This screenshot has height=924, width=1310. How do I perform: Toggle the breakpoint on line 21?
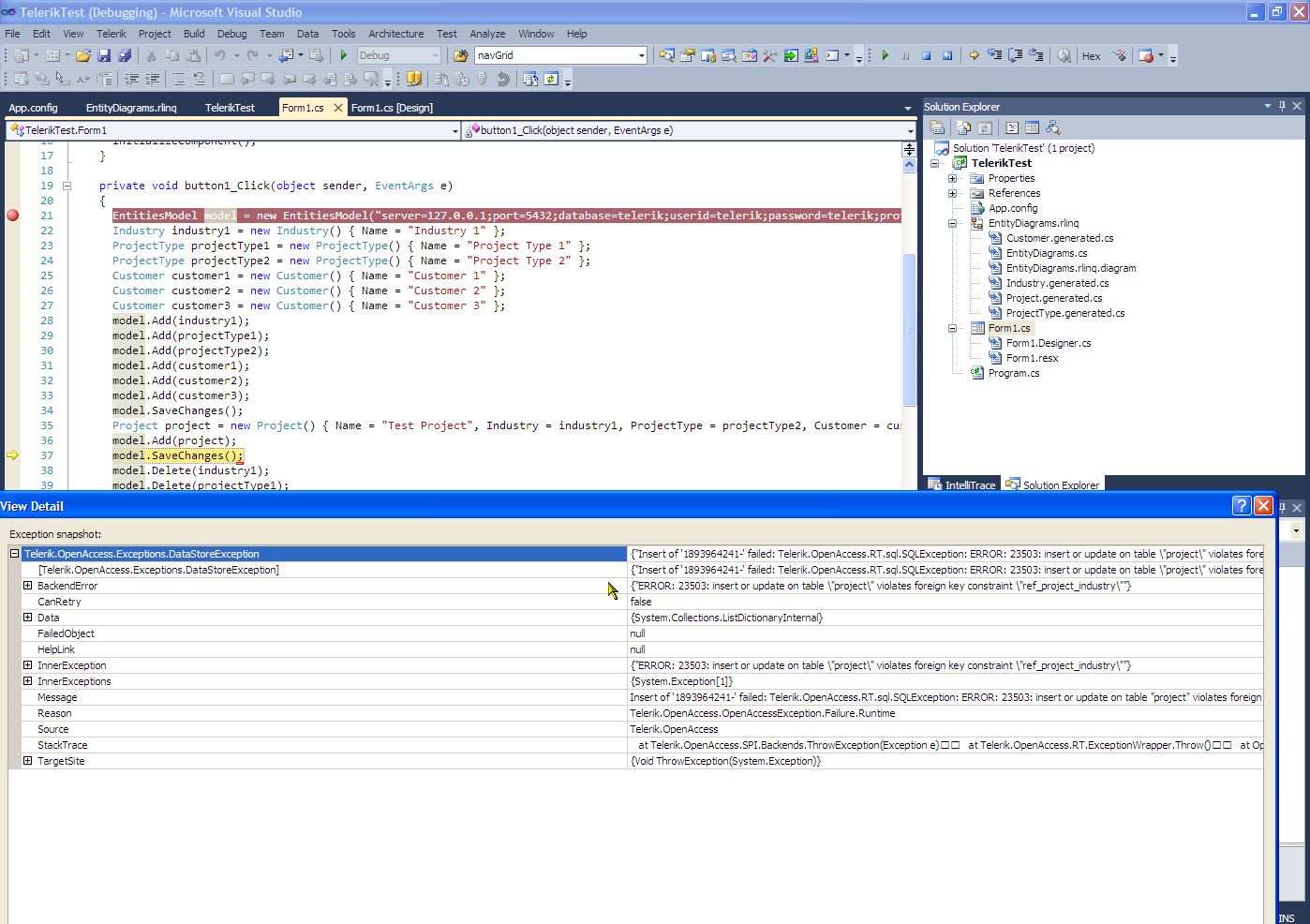[13, 216]
